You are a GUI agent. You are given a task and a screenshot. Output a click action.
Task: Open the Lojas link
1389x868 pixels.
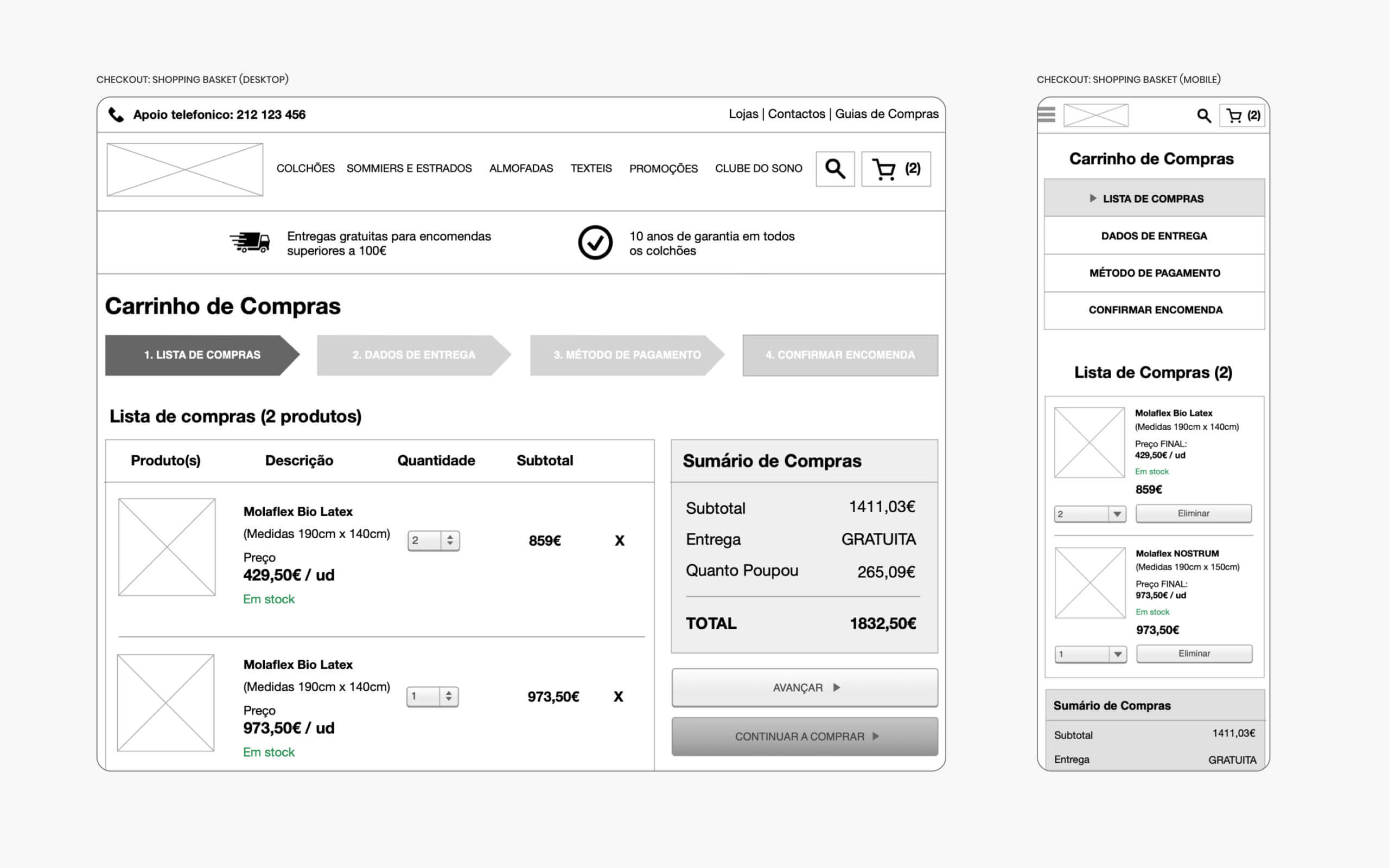click(x=743, y=114)
